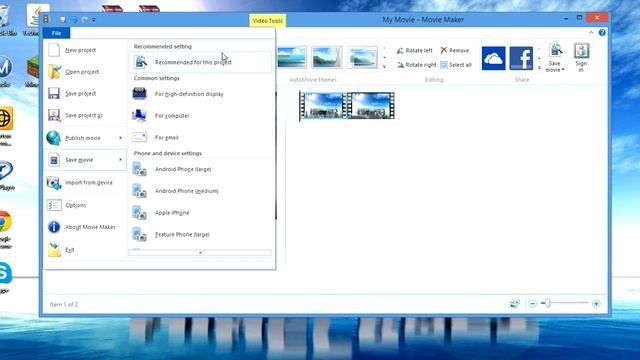Click the About Movie Maker info icon
The height and width of the screenshot is (360, 640).
[54, 227]
